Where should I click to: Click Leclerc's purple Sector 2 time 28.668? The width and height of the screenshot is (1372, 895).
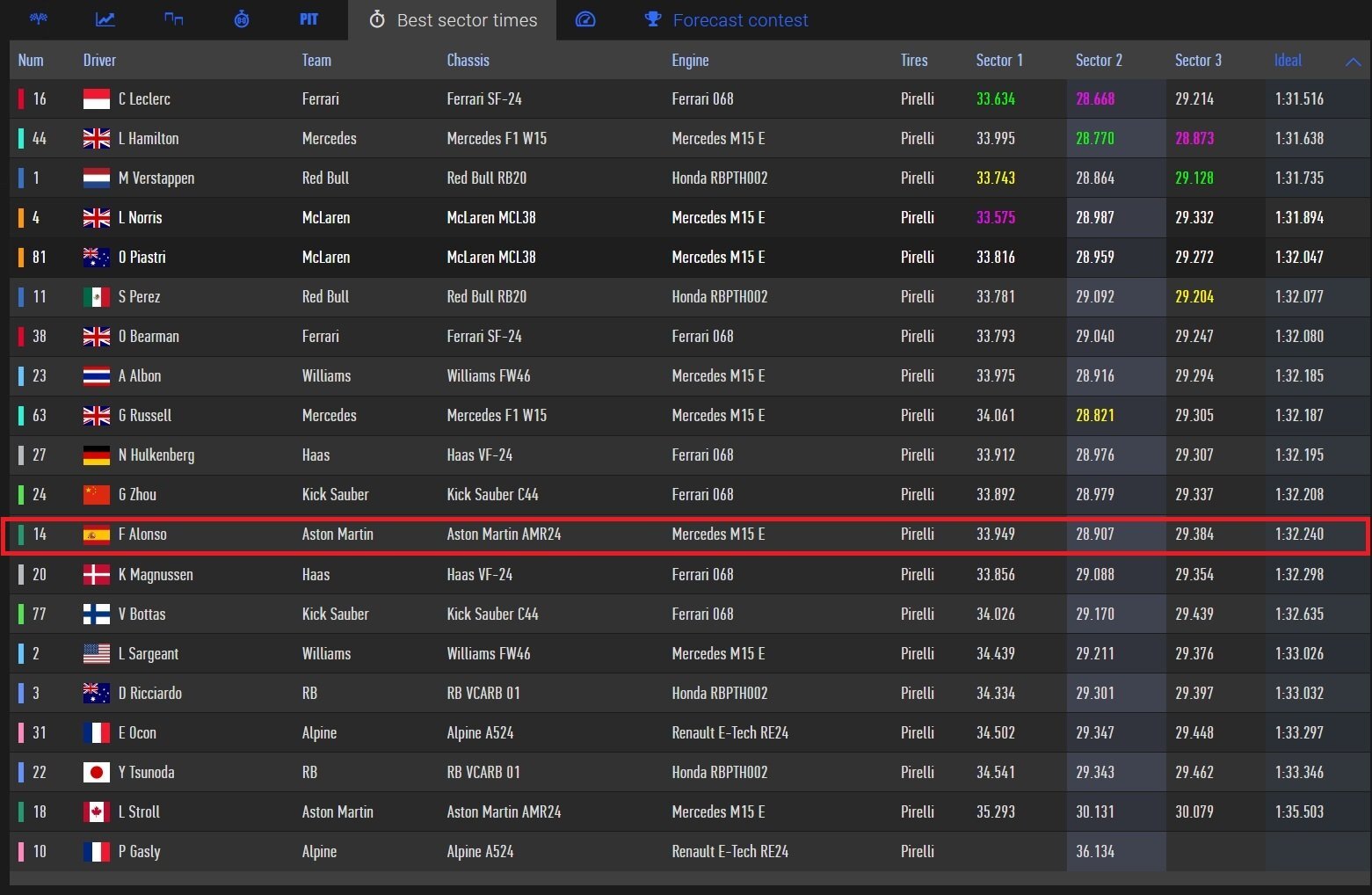1095,98
